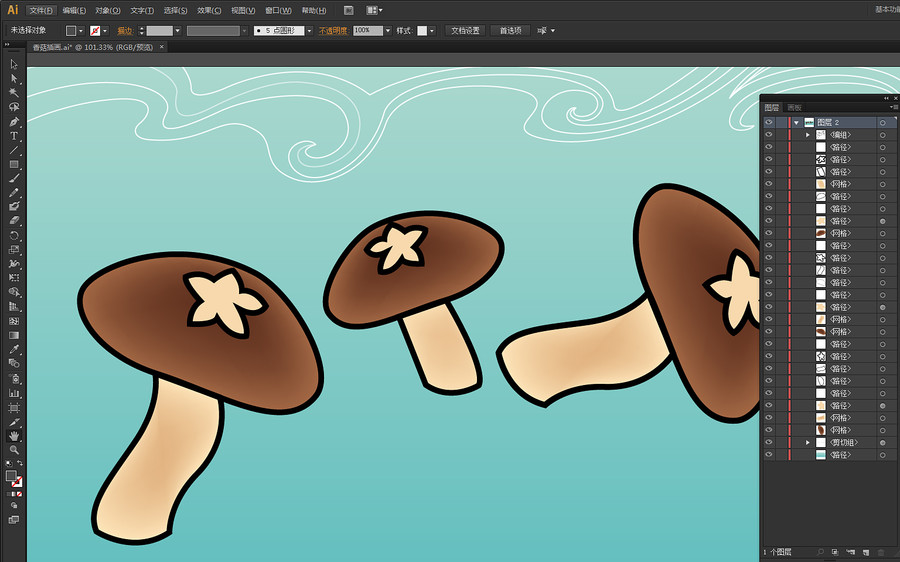Select the Rectangle tool
This screenshot has height=562, width=900.
tap(14, 165)
